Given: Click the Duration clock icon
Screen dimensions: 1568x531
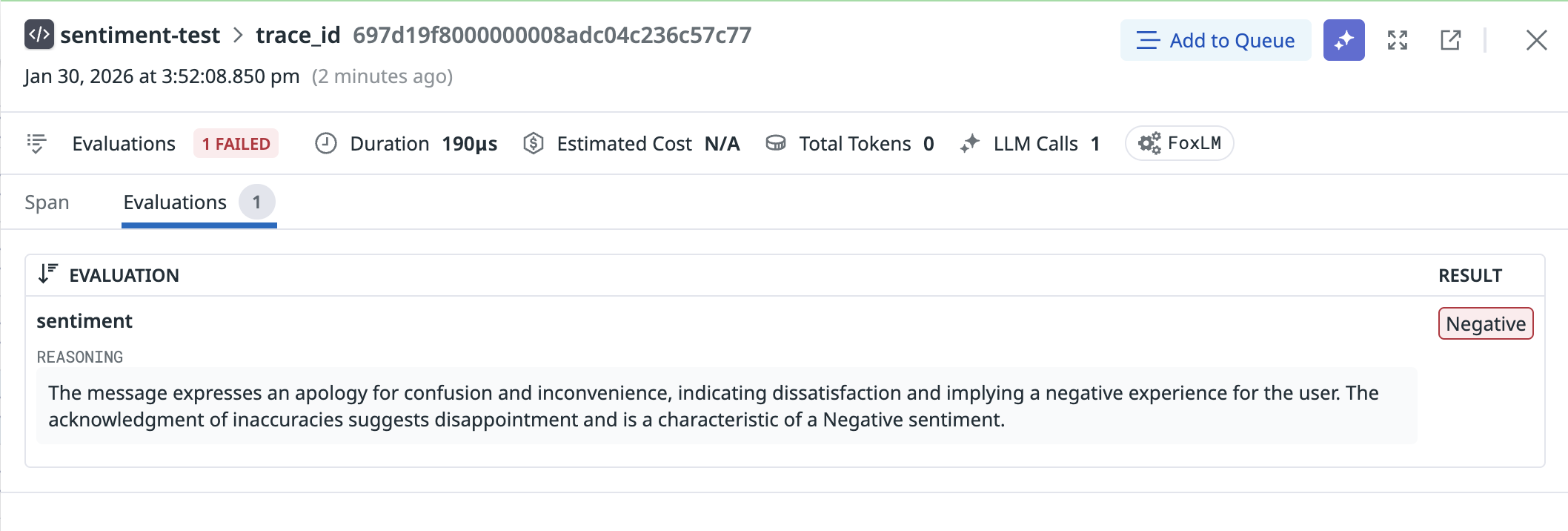Looking at the screenshot, I should click(x=326, y=143).
